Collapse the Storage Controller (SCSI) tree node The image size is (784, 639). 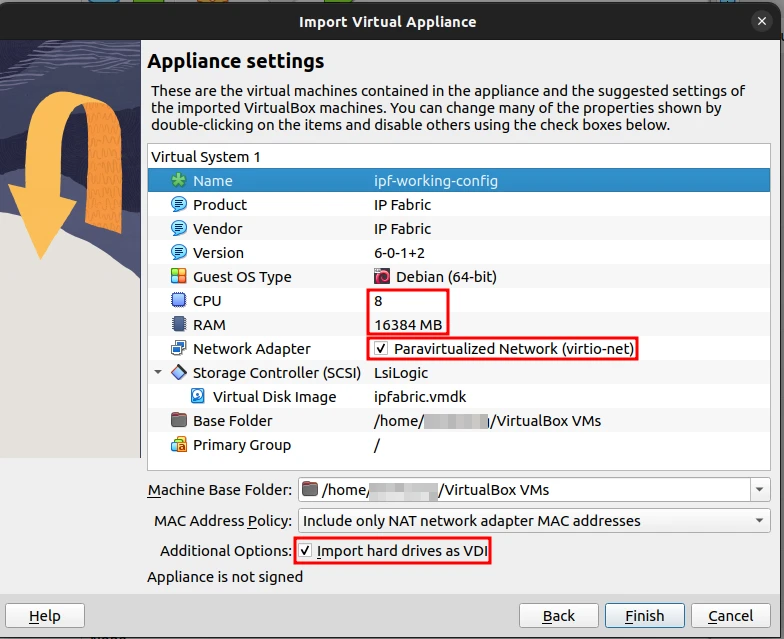[157, 373]
